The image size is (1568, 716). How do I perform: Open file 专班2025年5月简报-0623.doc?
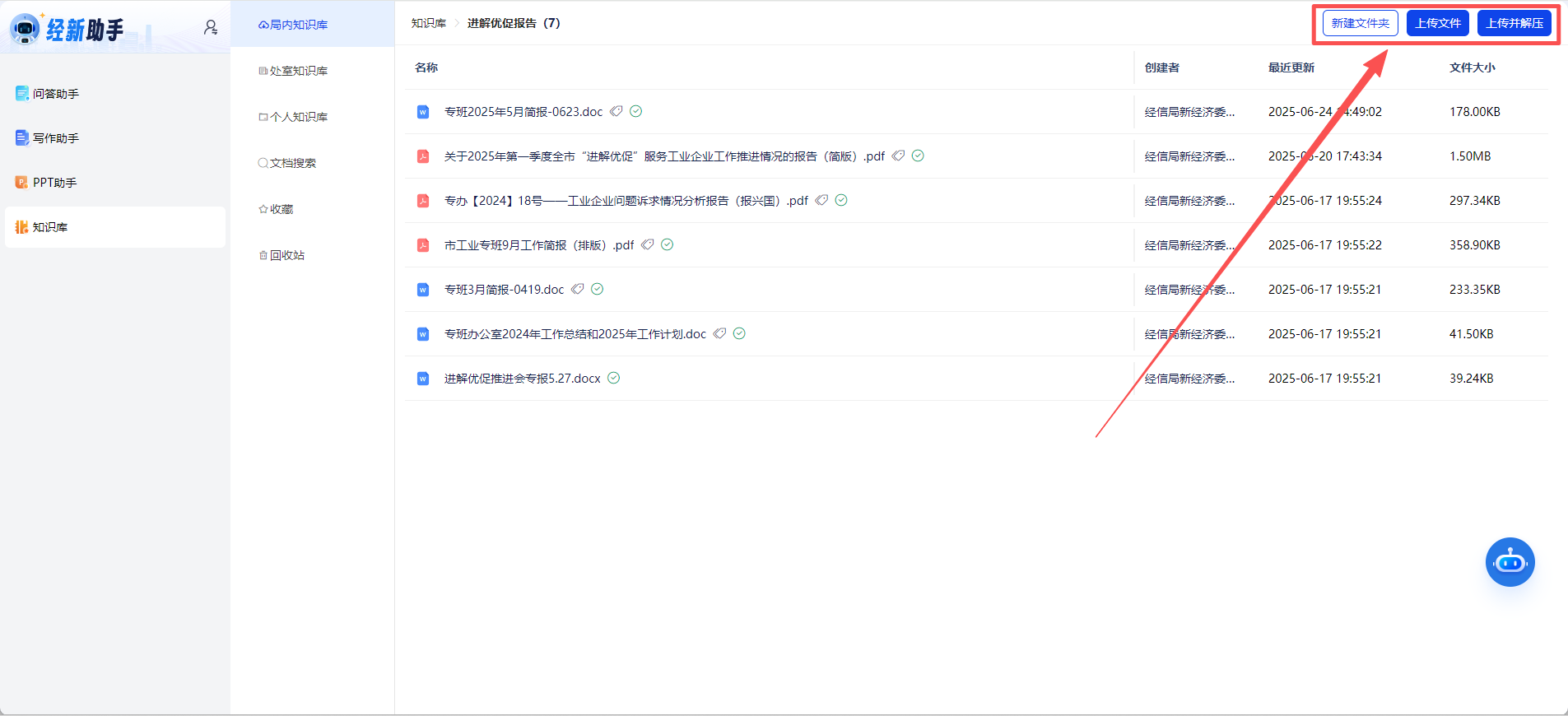coord(523,112)
